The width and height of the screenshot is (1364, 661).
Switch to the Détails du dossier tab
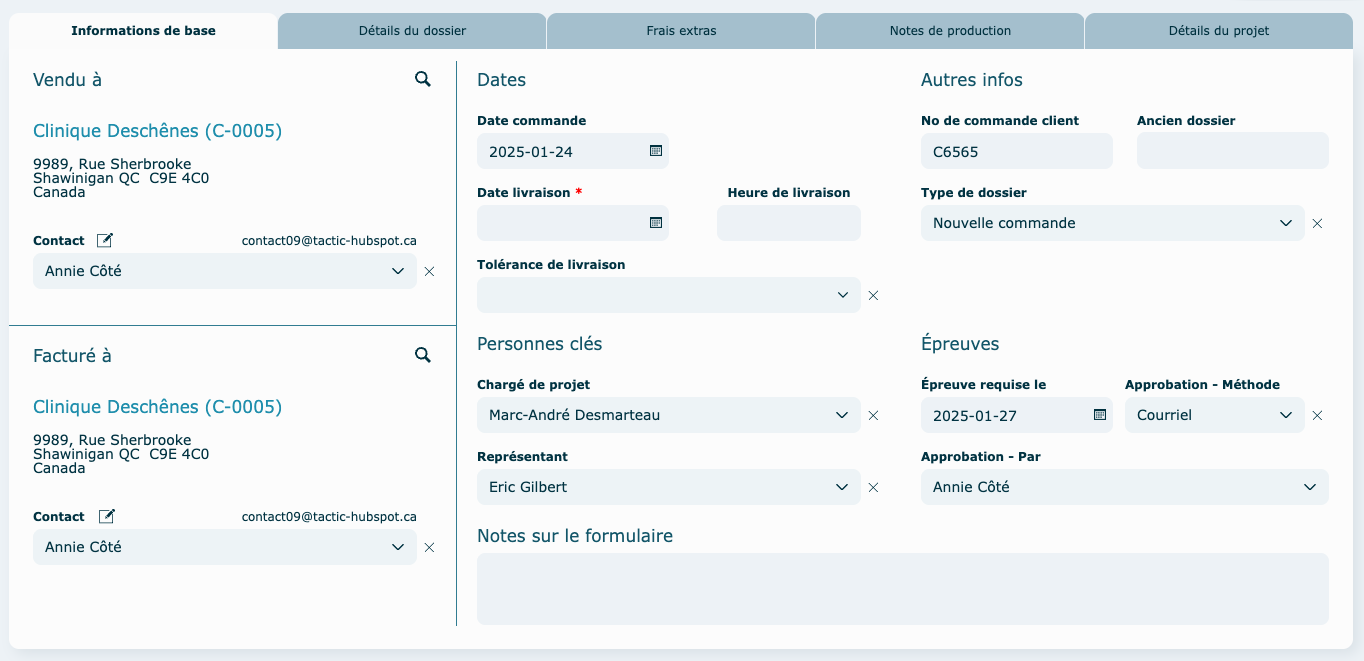click(x=412, y=31)
